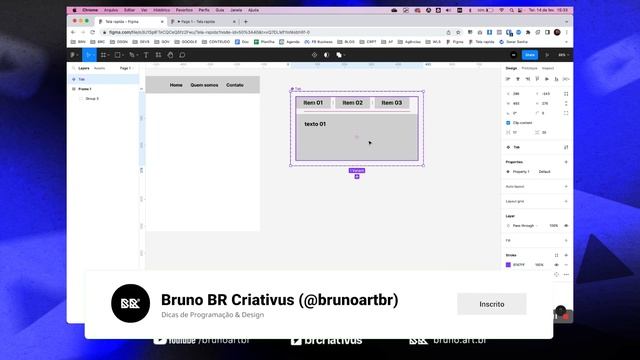Switch to the Inspect tab
Image resolution: width=640 pixels, height=360 pixels.
pyautogui.click(x=548, y=68)
